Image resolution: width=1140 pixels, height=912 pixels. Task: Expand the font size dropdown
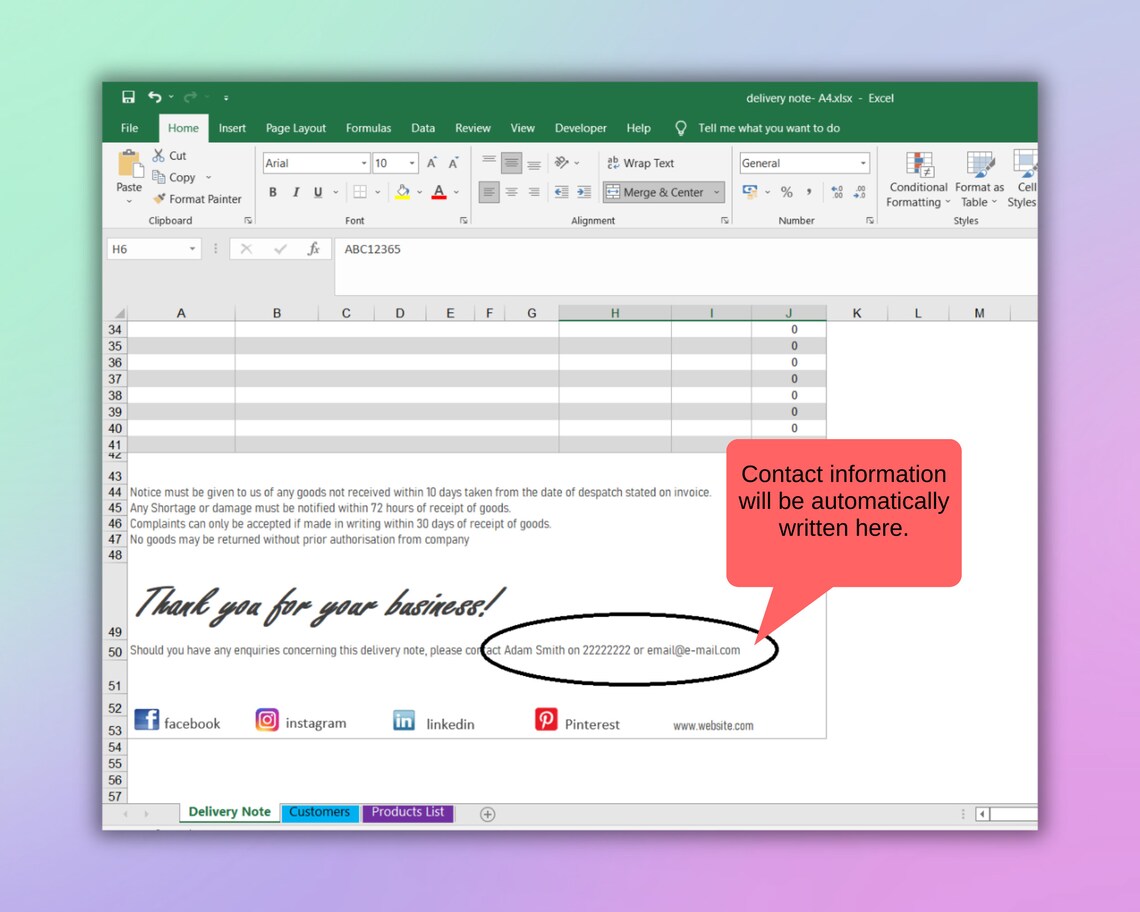point(413,162)
